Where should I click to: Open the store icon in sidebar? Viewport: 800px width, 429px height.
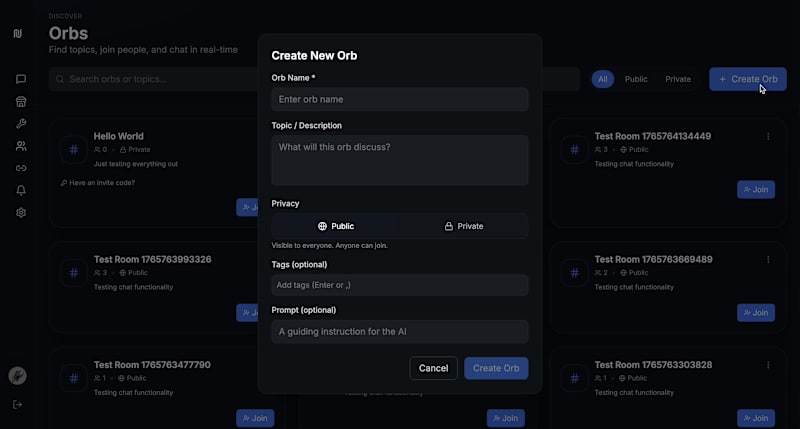(x=21, y=101)
